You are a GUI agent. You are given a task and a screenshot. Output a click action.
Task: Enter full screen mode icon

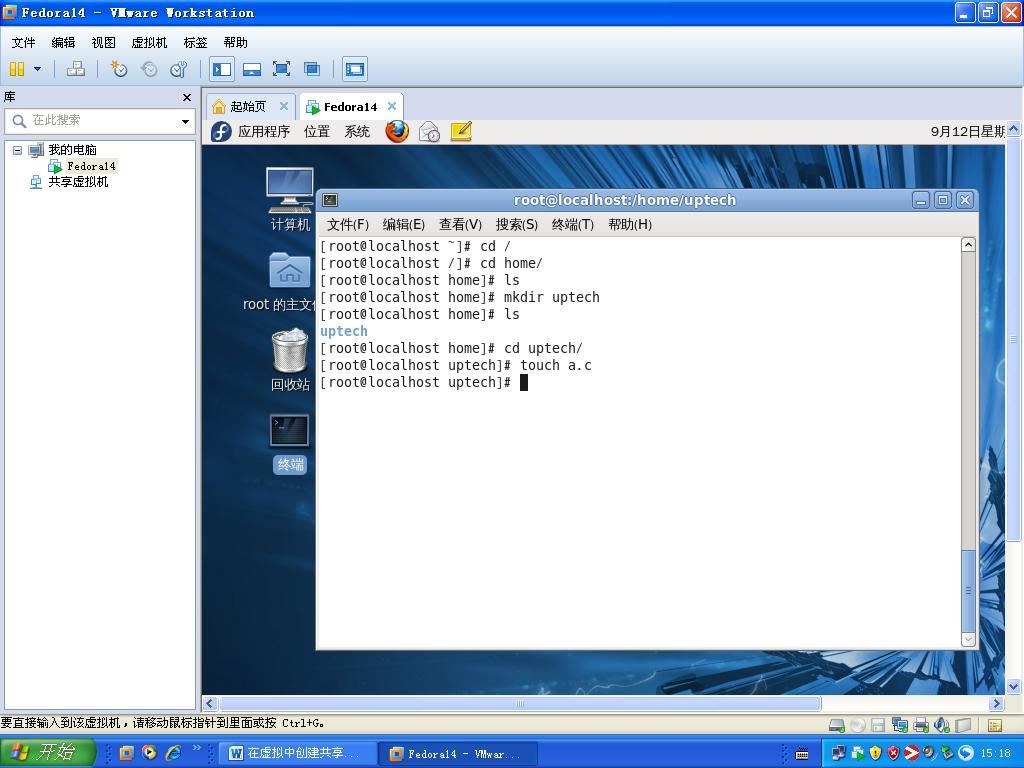click(281, 69)
